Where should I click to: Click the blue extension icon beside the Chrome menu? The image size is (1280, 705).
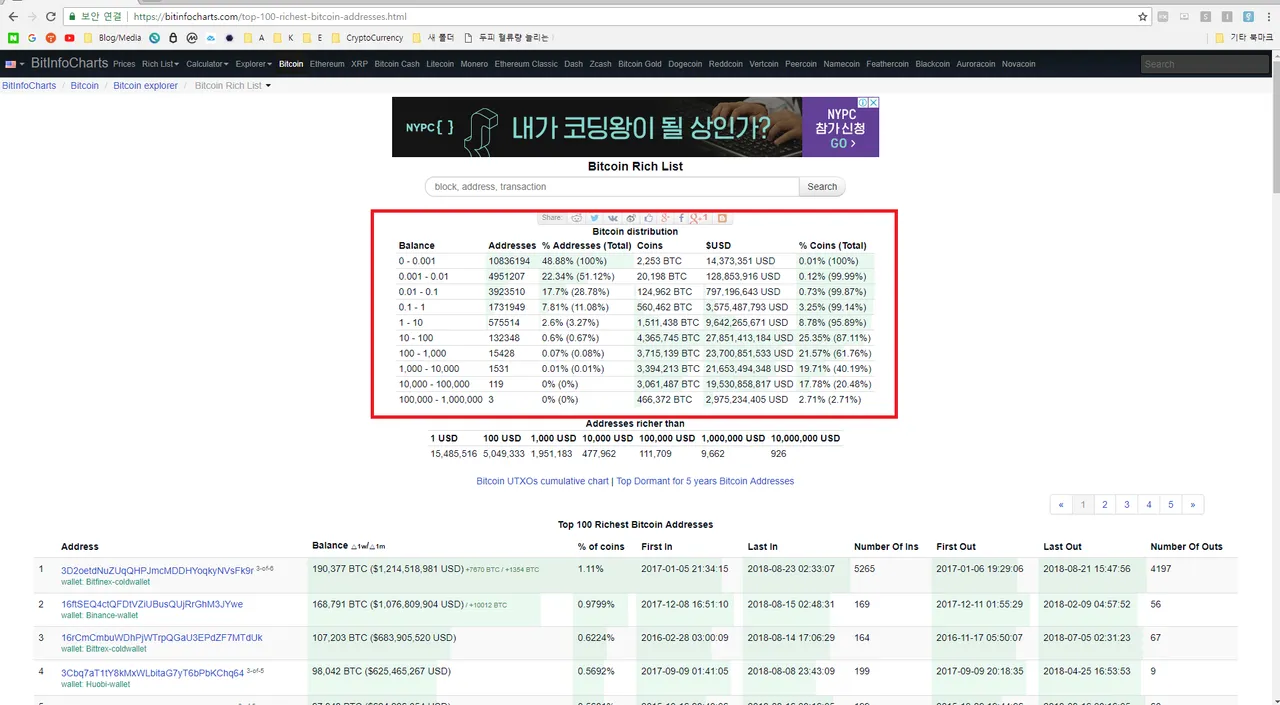tap(1250, 17)
